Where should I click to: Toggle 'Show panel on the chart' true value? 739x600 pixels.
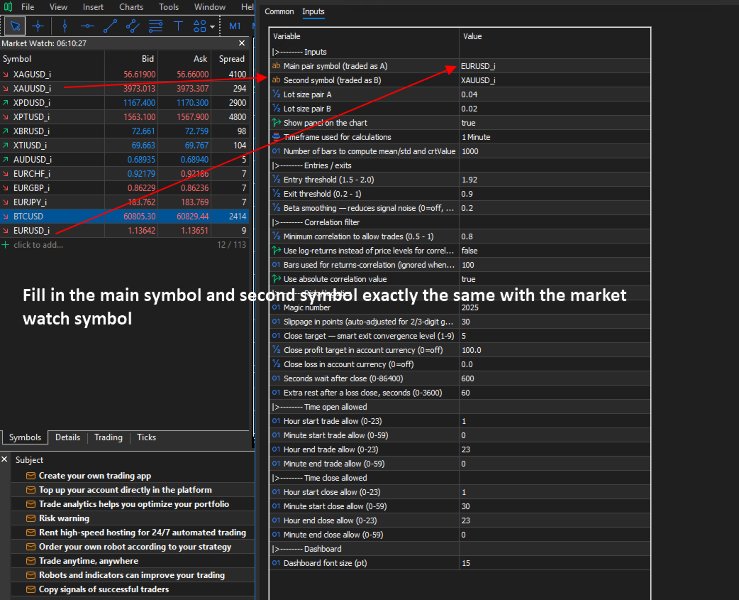[555, 123]
